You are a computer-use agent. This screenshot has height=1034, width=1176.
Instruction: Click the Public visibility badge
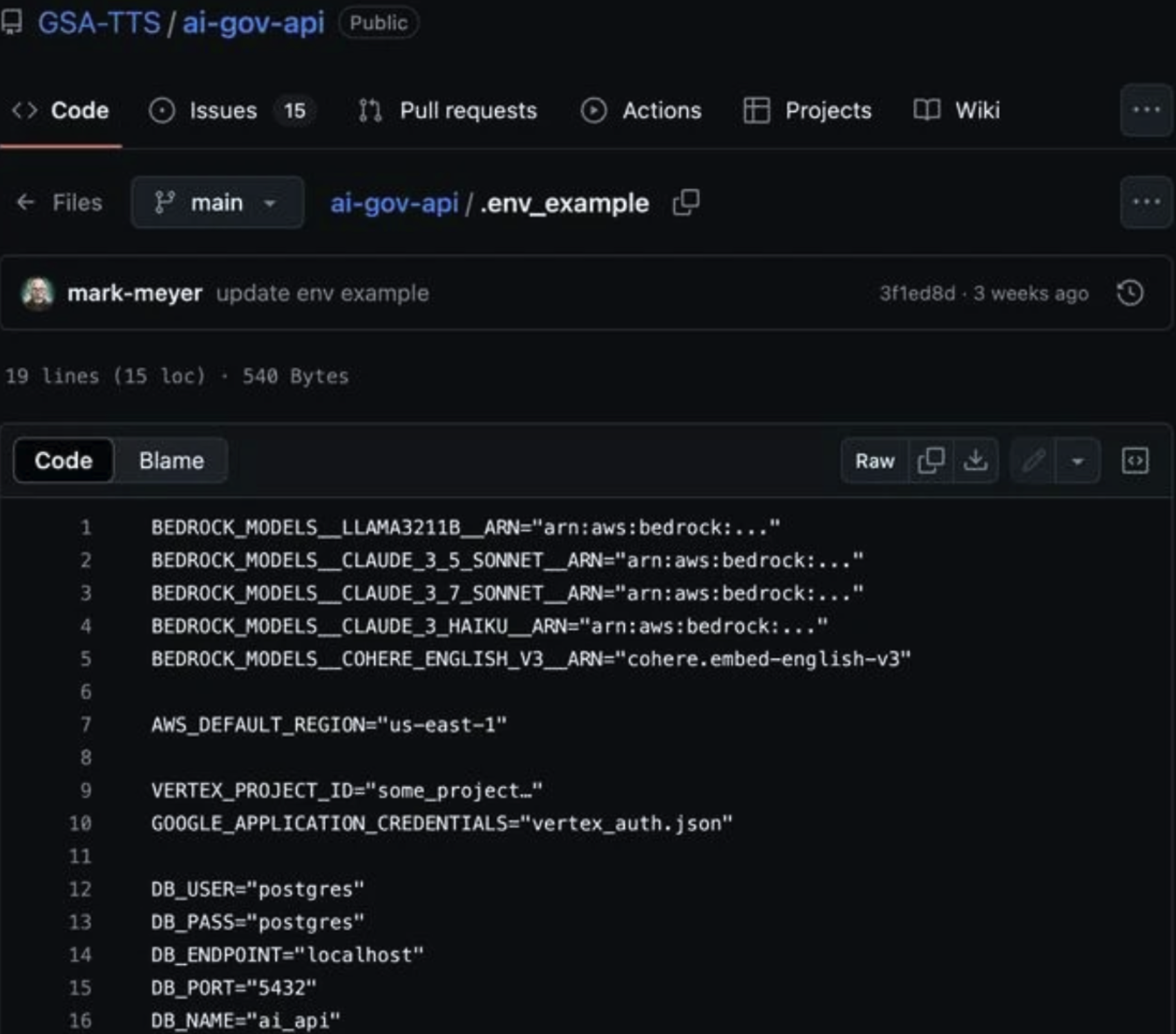pyautogui.click(x=378, y=23)
